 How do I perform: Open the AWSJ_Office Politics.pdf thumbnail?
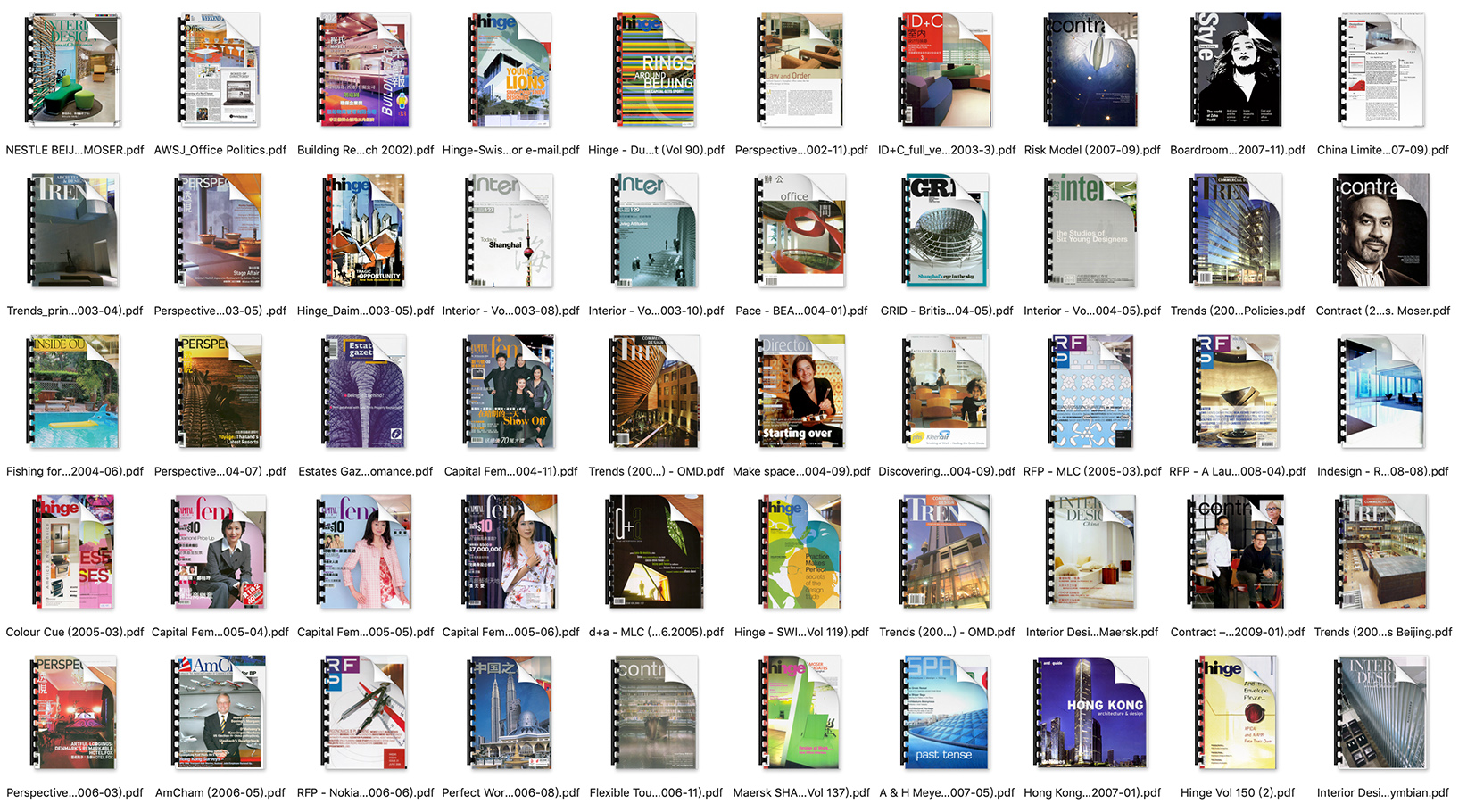click(220, 70)
